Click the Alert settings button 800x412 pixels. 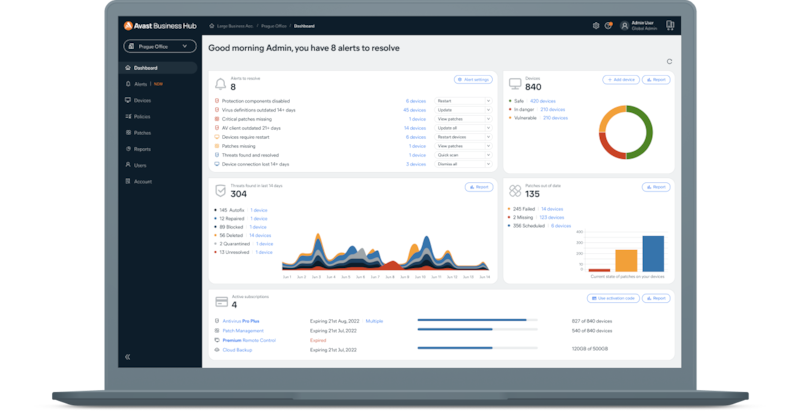[x=472, y=79]
